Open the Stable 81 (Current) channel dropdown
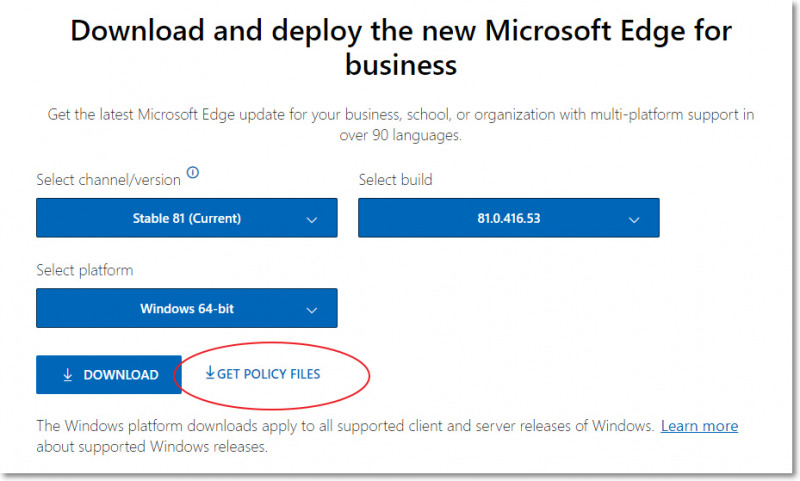The height and width of the screenshot is (481, 800). pyautogui.click(x=187, y=218)
